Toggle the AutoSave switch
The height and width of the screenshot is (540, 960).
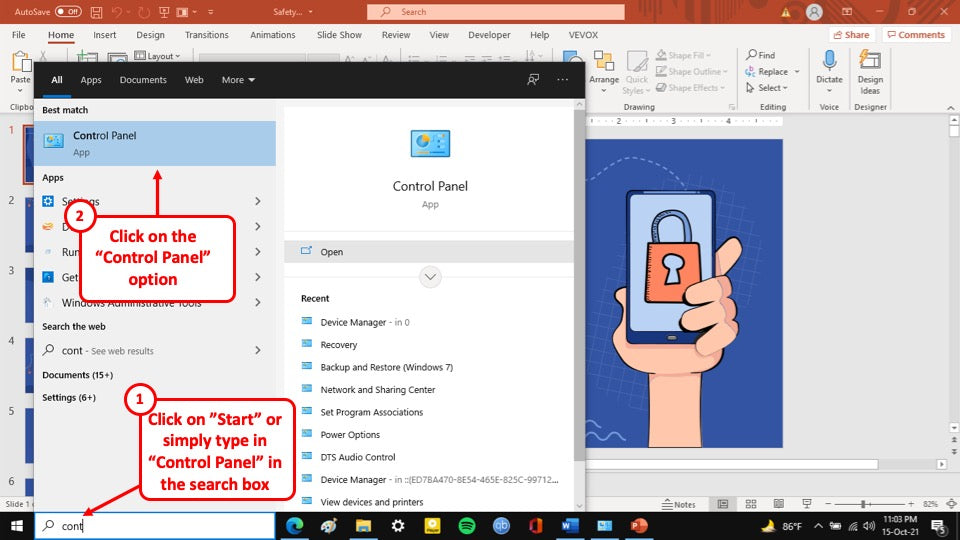pos(68,12)
